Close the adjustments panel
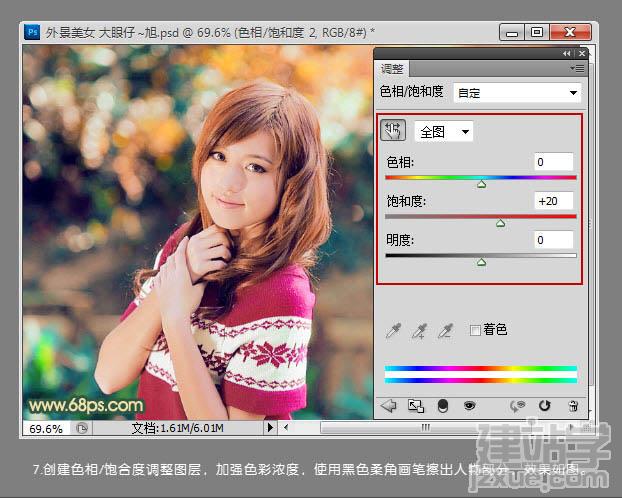The width and height of the screenshot is (622, 498). click(582, 54)
